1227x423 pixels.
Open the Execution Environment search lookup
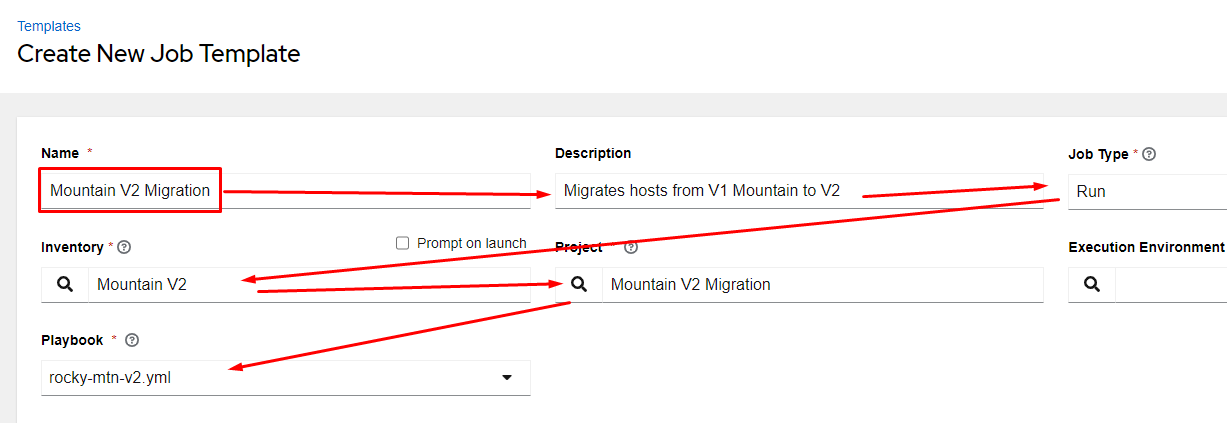(x=1092, y=285)
